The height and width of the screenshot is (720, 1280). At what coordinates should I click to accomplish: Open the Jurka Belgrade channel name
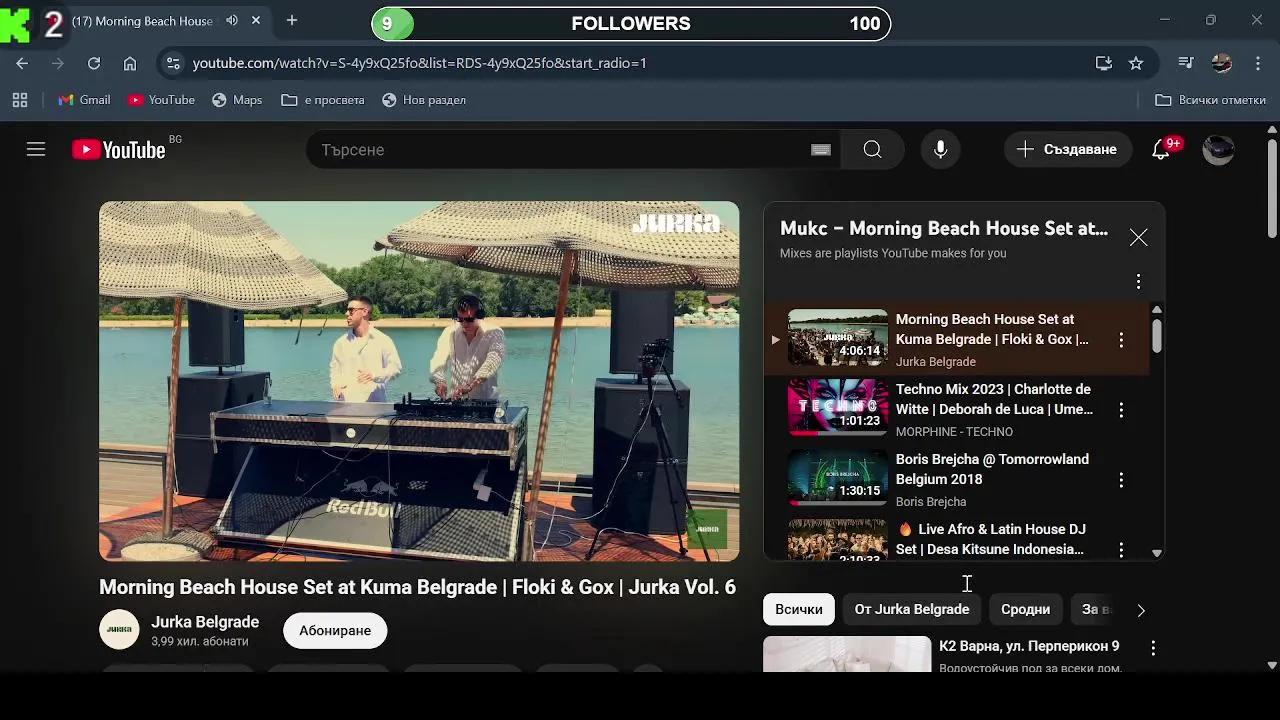coord(205,622)
